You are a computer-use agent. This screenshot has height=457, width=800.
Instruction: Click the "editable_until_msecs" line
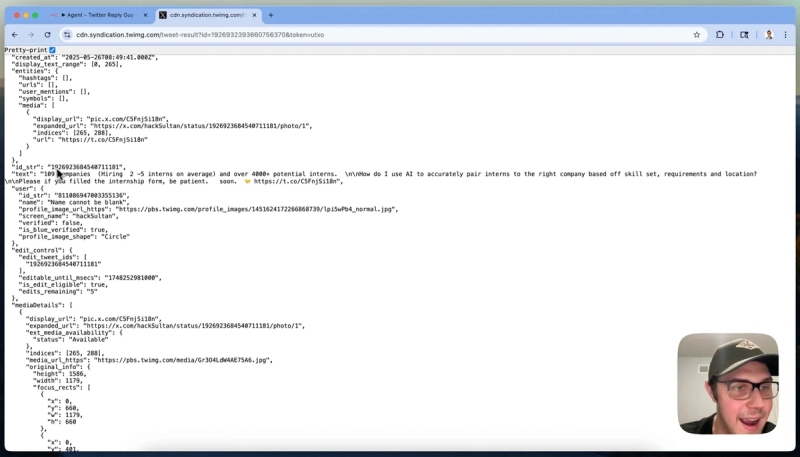90,278
